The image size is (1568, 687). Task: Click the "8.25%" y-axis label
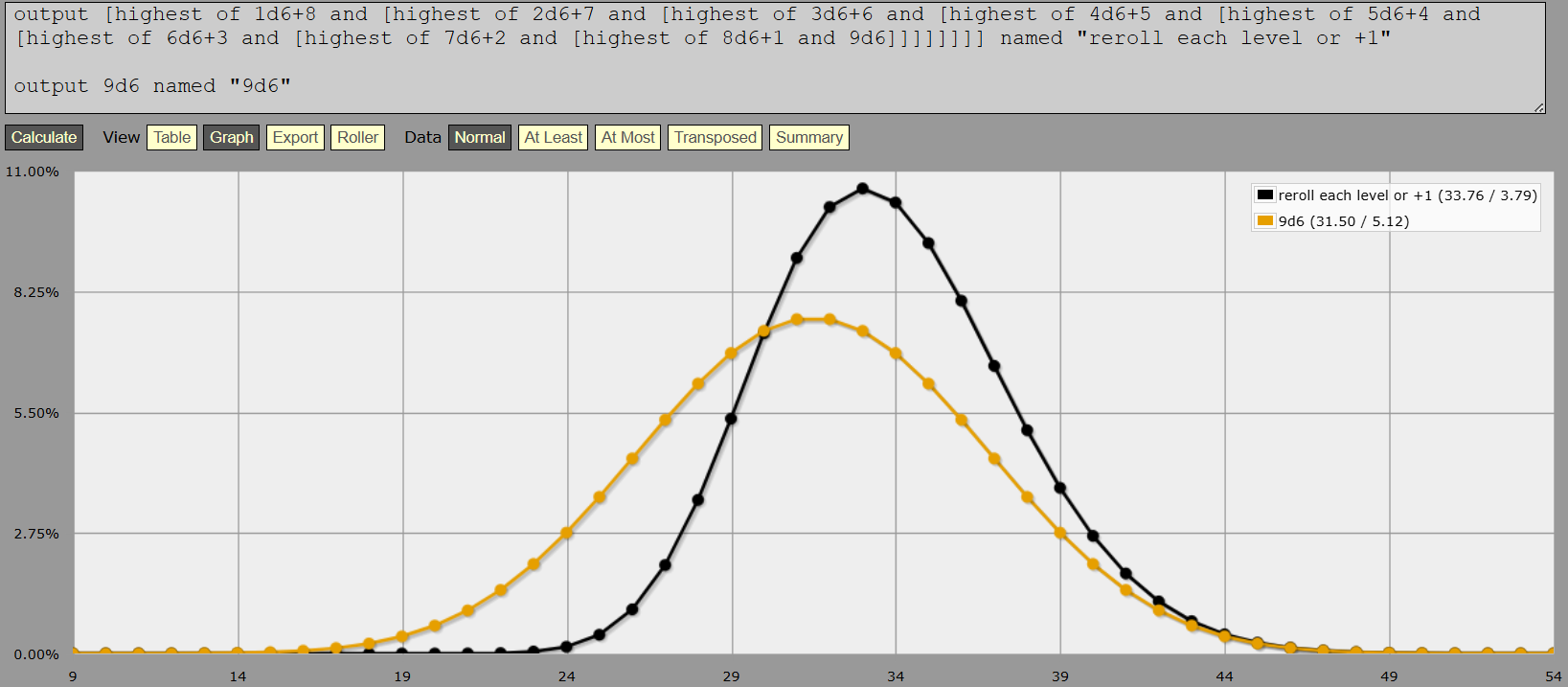coord(36,292)
